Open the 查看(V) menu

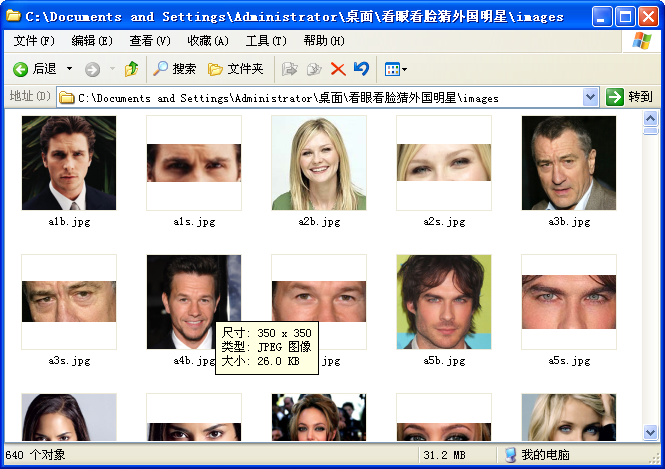coord(150,41)
